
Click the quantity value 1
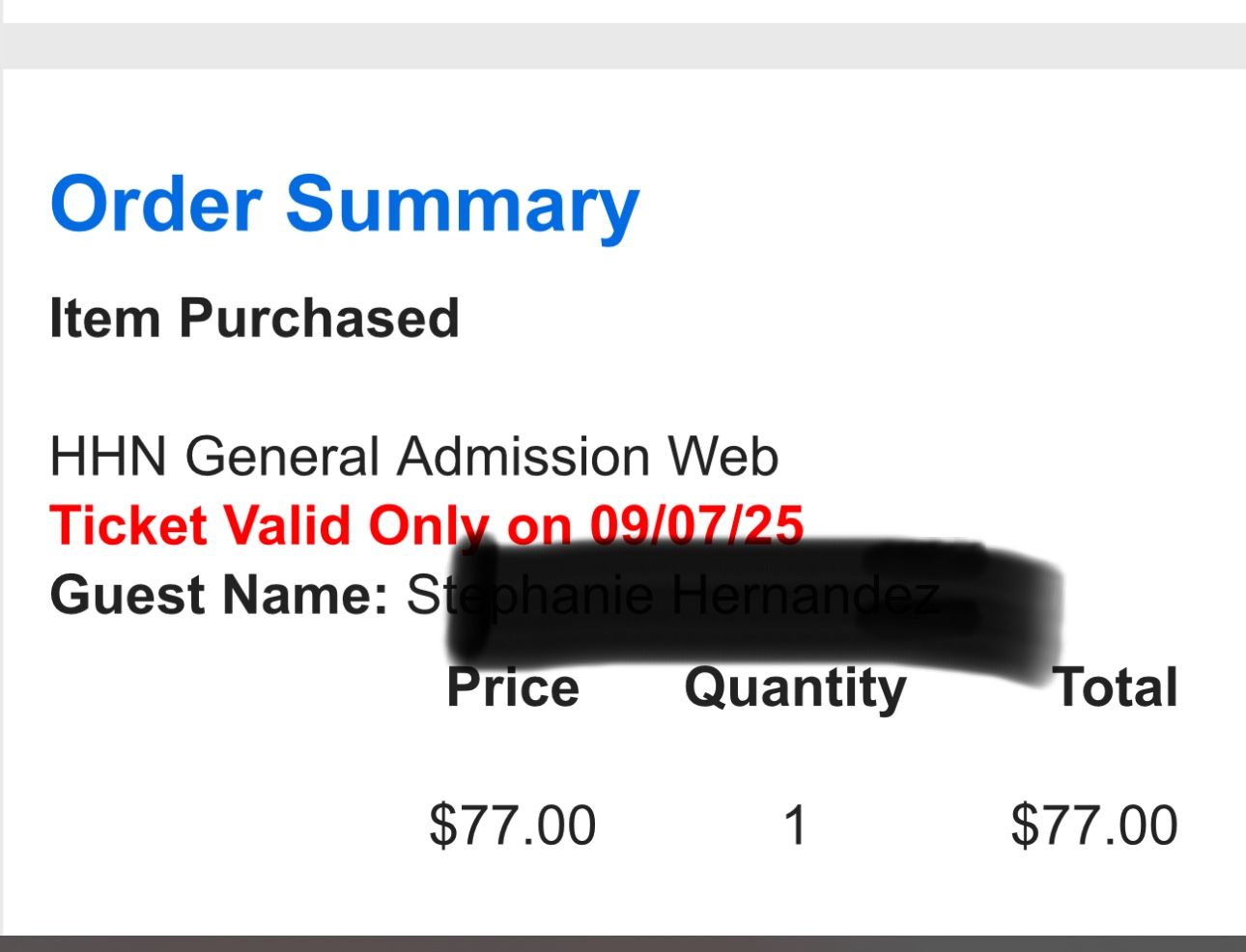point(795,826)
